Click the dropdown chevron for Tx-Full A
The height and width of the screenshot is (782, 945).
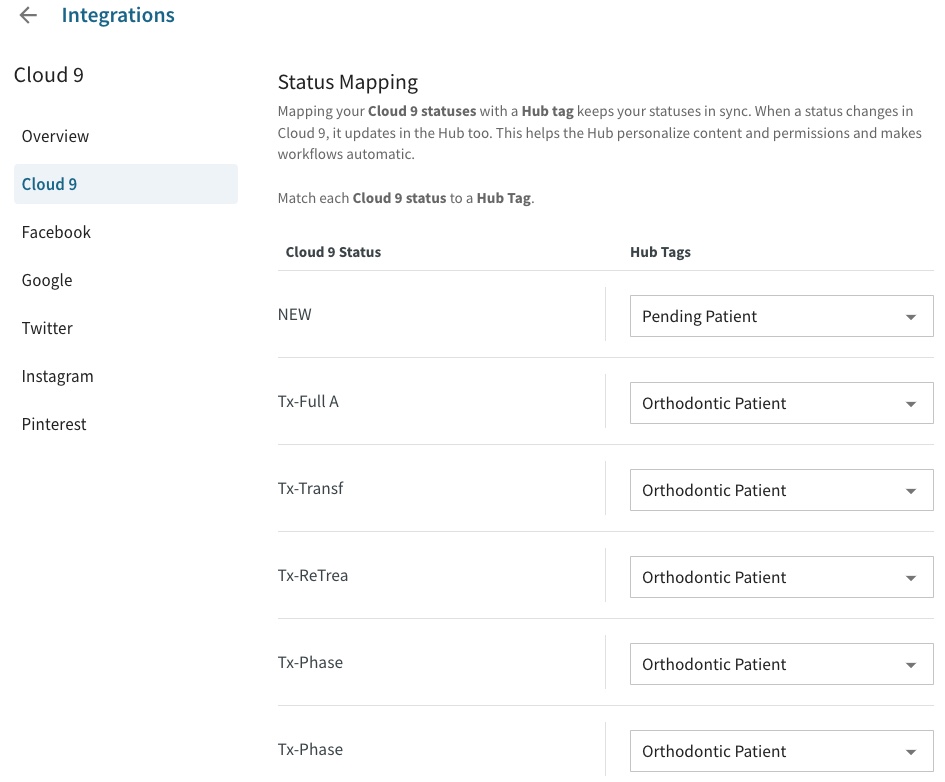[x=911, y=403]
